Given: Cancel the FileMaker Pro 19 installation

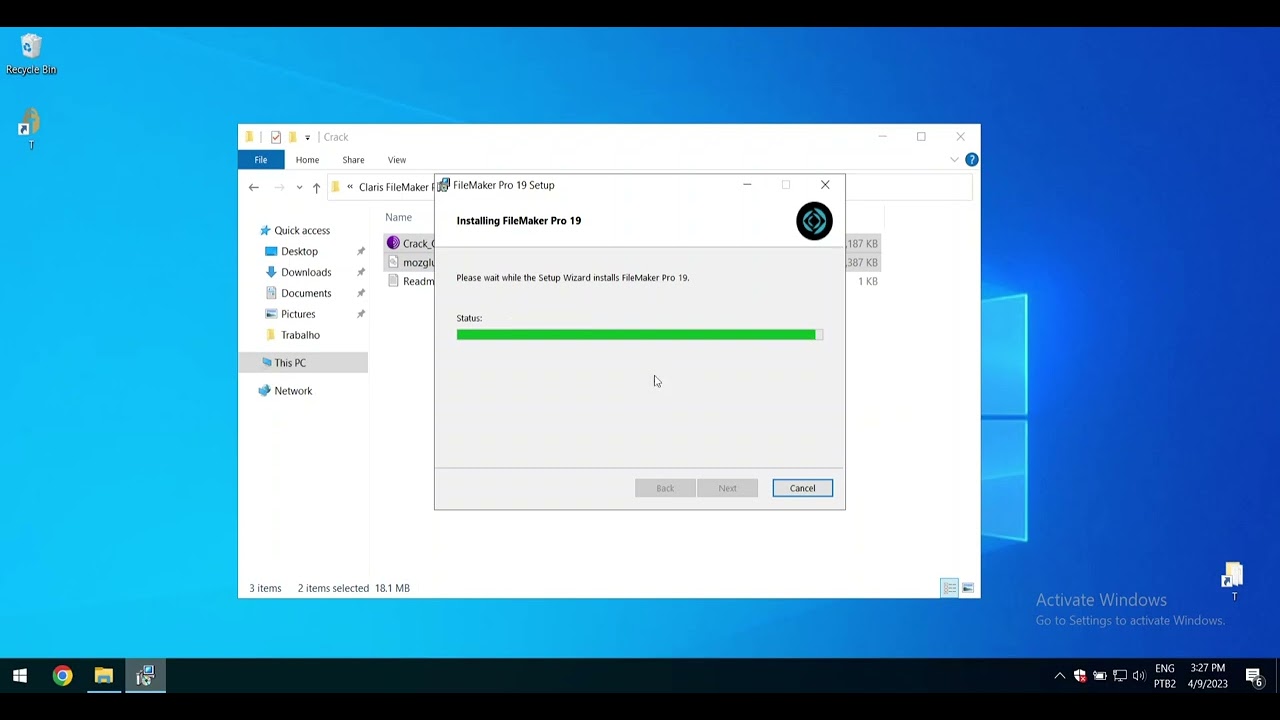Looking at the screenshot, I should [x=802, y=488].
